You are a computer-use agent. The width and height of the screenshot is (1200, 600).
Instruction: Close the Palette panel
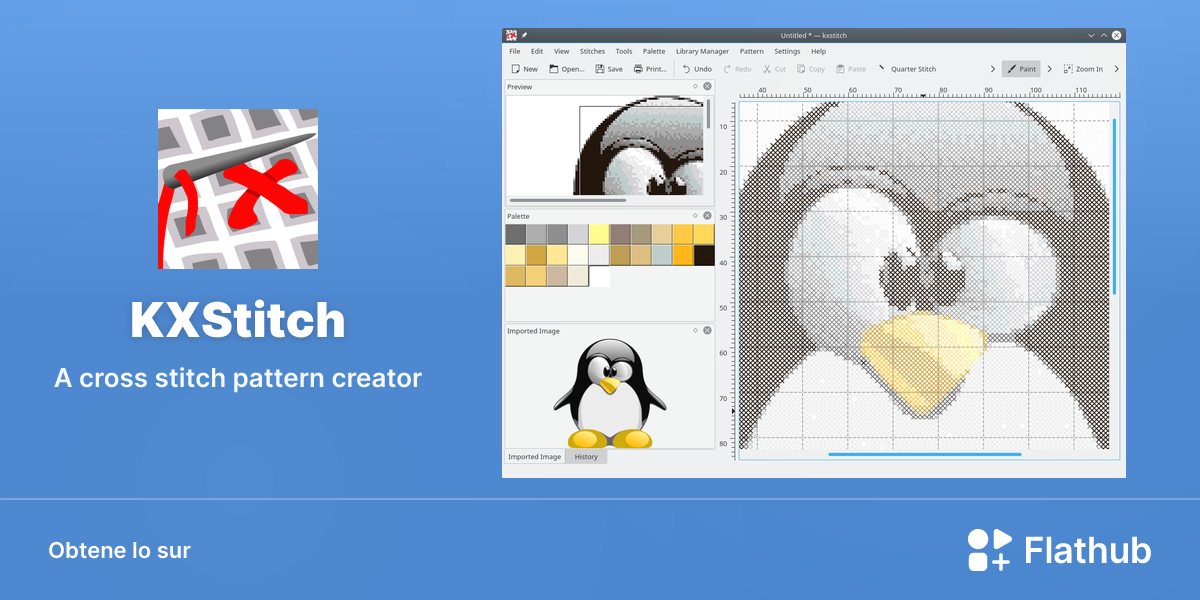pos(707,215)
